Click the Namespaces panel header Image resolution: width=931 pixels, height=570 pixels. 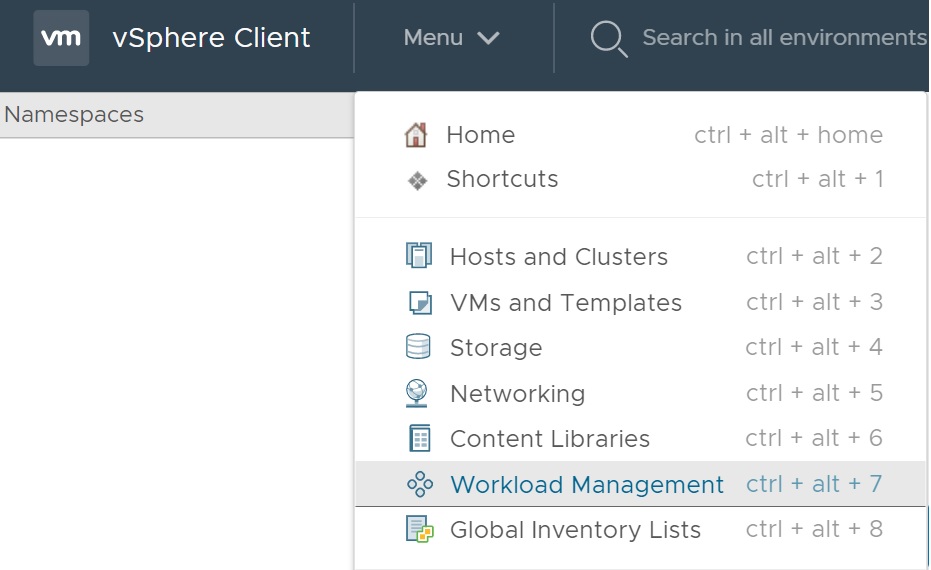click(75, 115)
